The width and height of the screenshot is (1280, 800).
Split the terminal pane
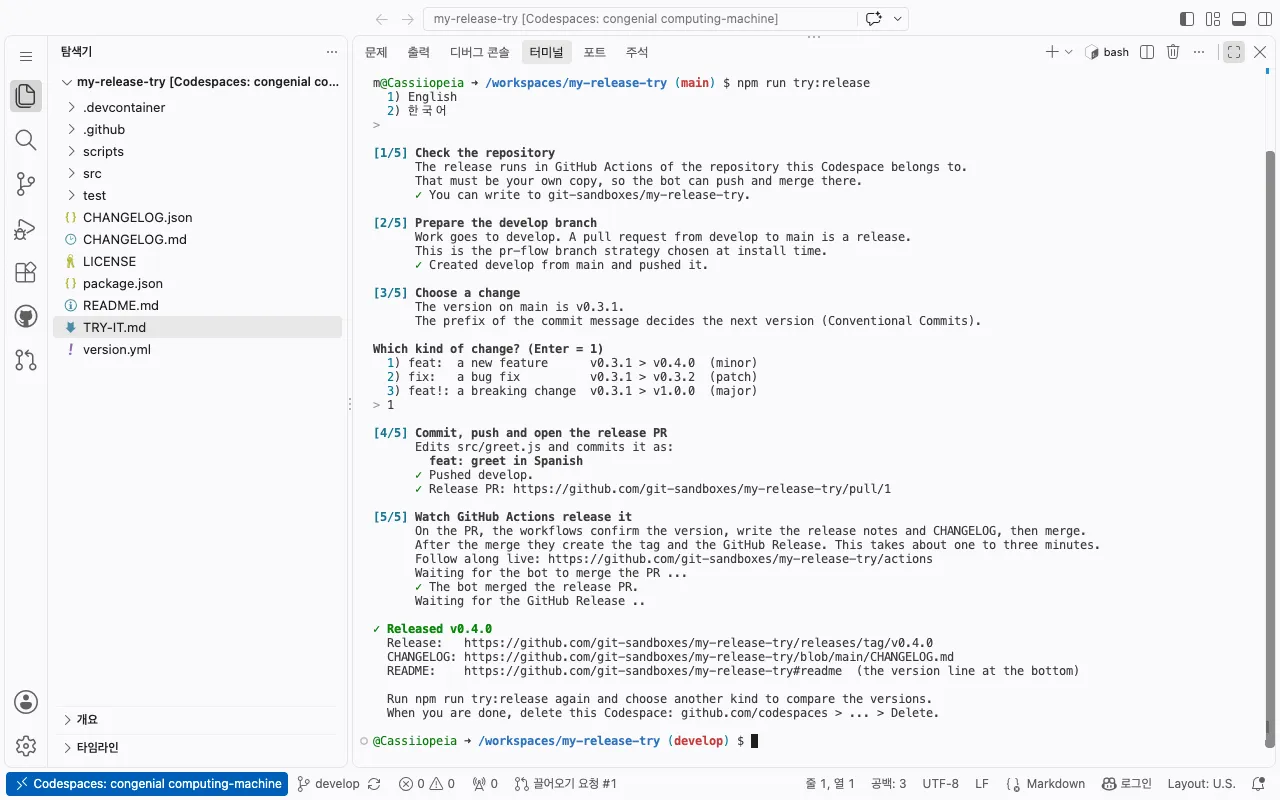(x=1147, y=52)
